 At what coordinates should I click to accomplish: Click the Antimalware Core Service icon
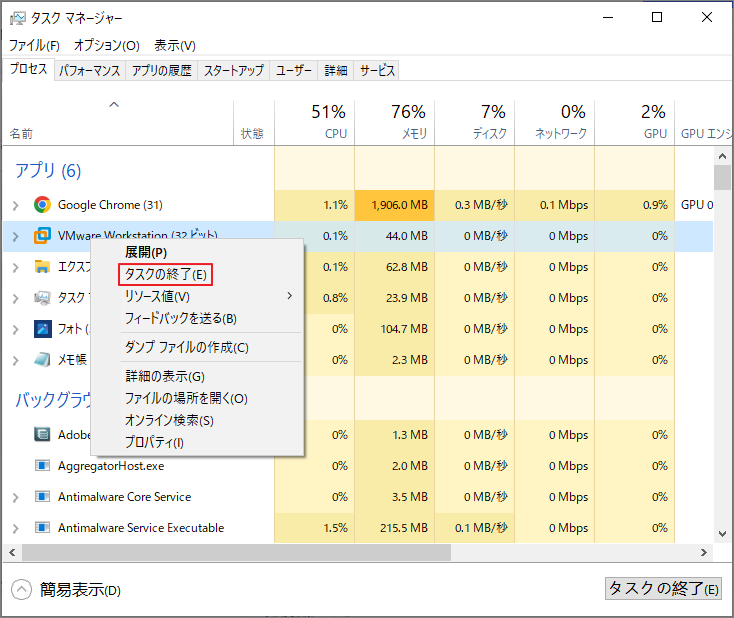coord(42,496)
